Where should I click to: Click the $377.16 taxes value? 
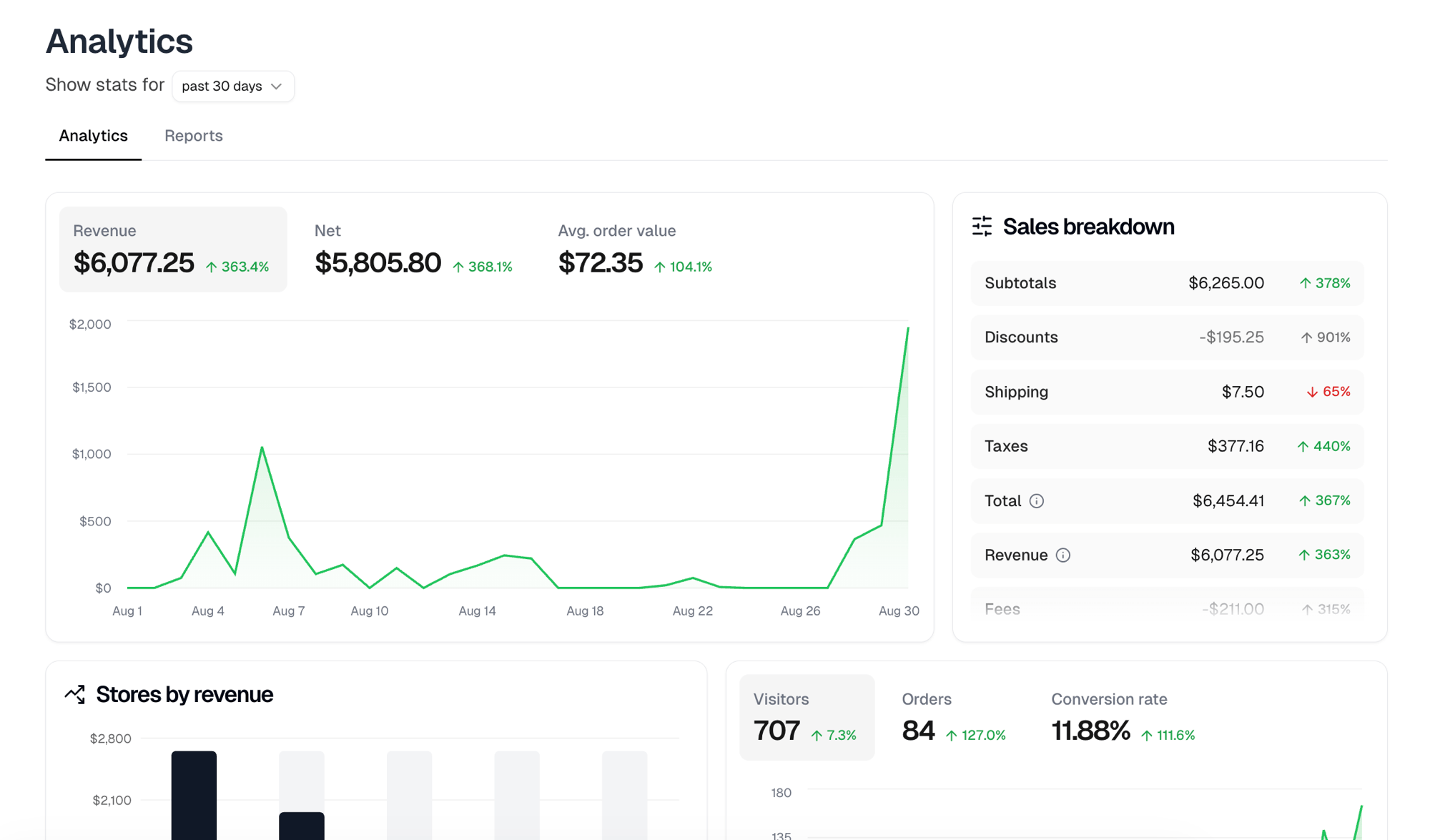pyautogui.click(x=1236, y=446)
